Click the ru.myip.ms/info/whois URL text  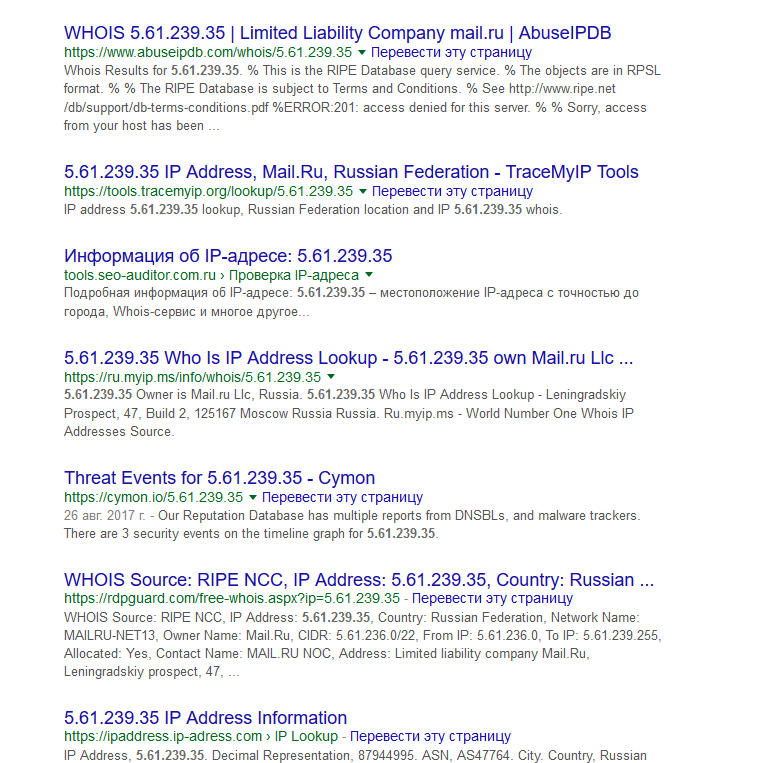[192, 377]
